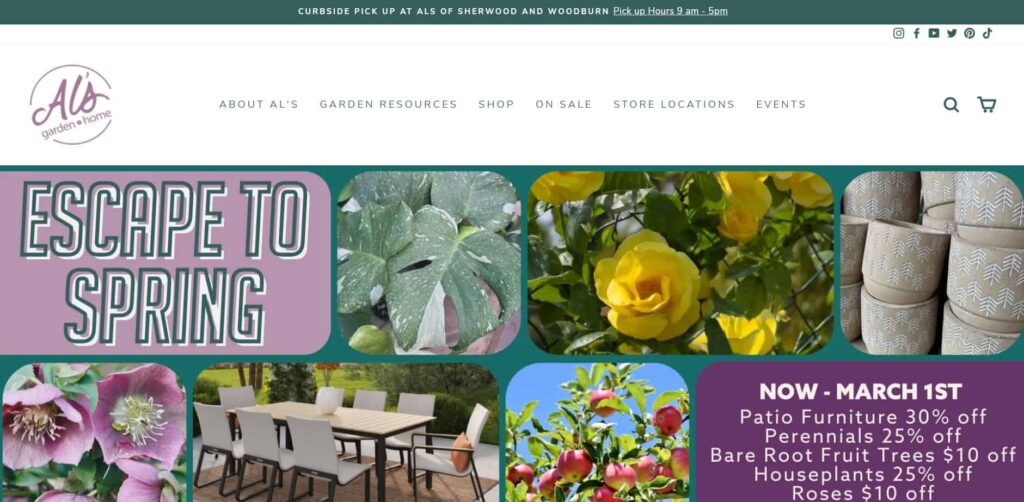Screen dimensions: 1024x502
Task: Open Al's Instagram page icon
Action: click(899, 33)
